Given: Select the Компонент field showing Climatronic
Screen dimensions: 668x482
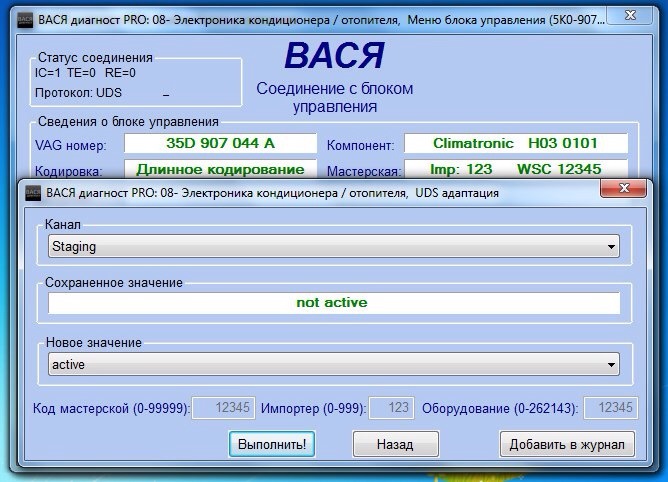Looking at the screenshot, I should point(516,144).
